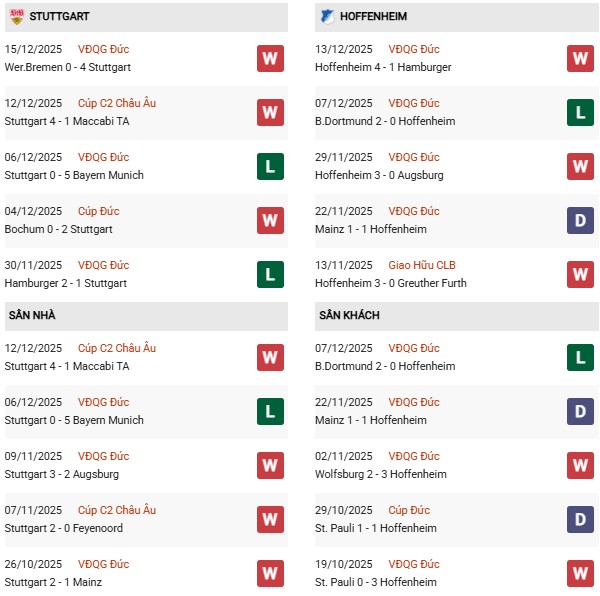Click L badge for Stuttgart 0 - 5 Bayern Munich in Stuttgart section
The height and width of the screenshot is (596, 600).
[x=270, y=166]
